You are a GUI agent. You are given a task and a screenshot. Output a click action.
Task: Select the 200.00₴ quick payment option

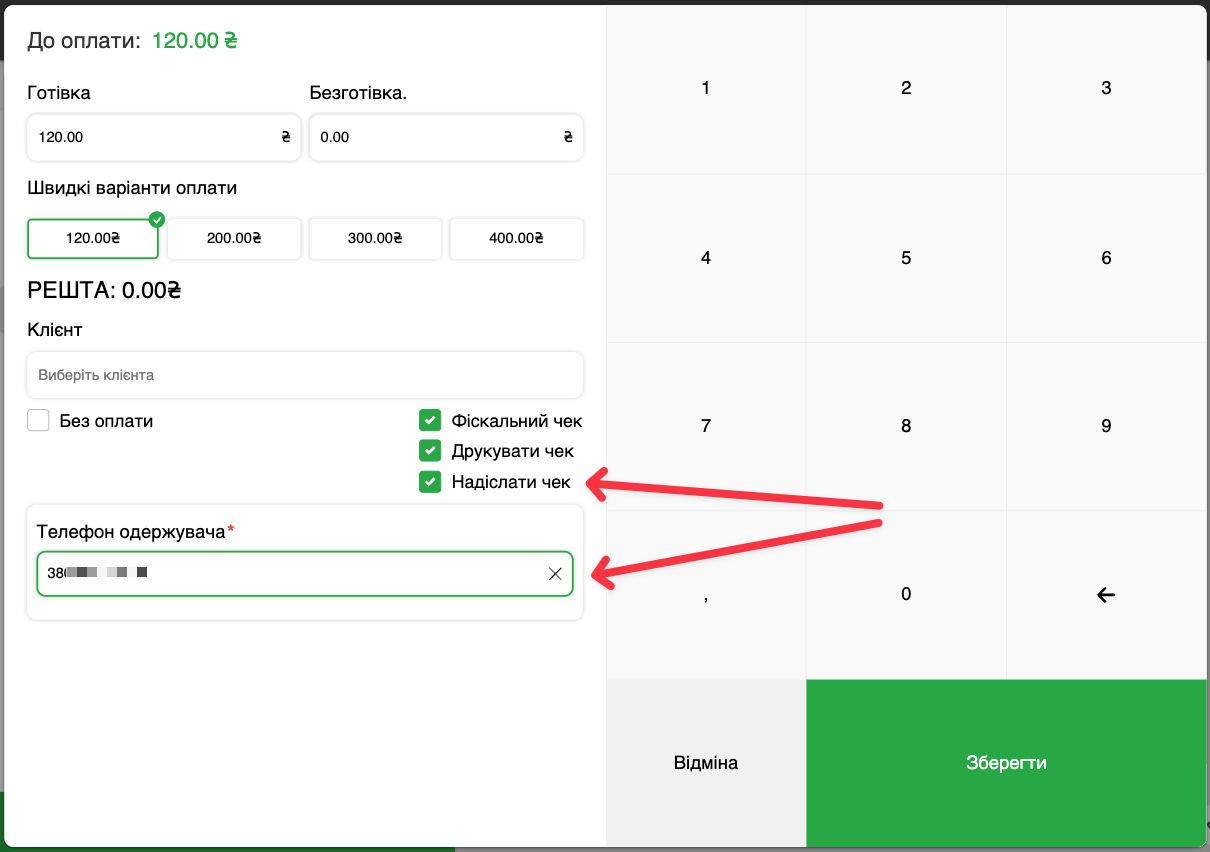coord(234,239)
